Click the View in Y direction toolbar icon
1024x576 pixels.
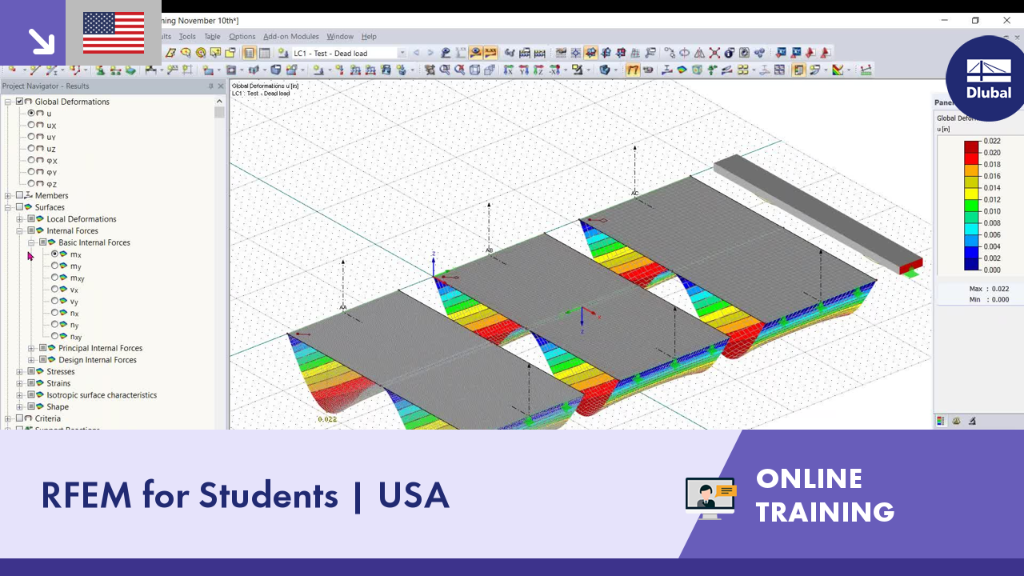524,70
